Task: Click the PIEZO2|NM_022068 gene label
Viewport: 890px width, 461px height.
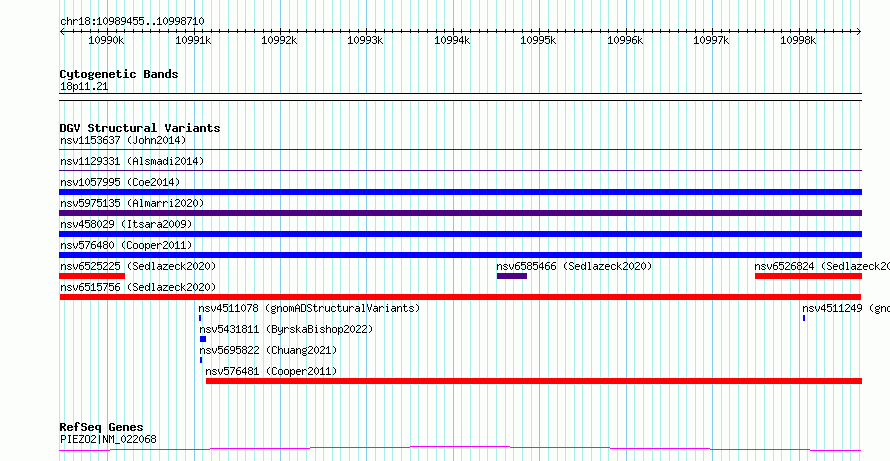Action: click(108, 439)
